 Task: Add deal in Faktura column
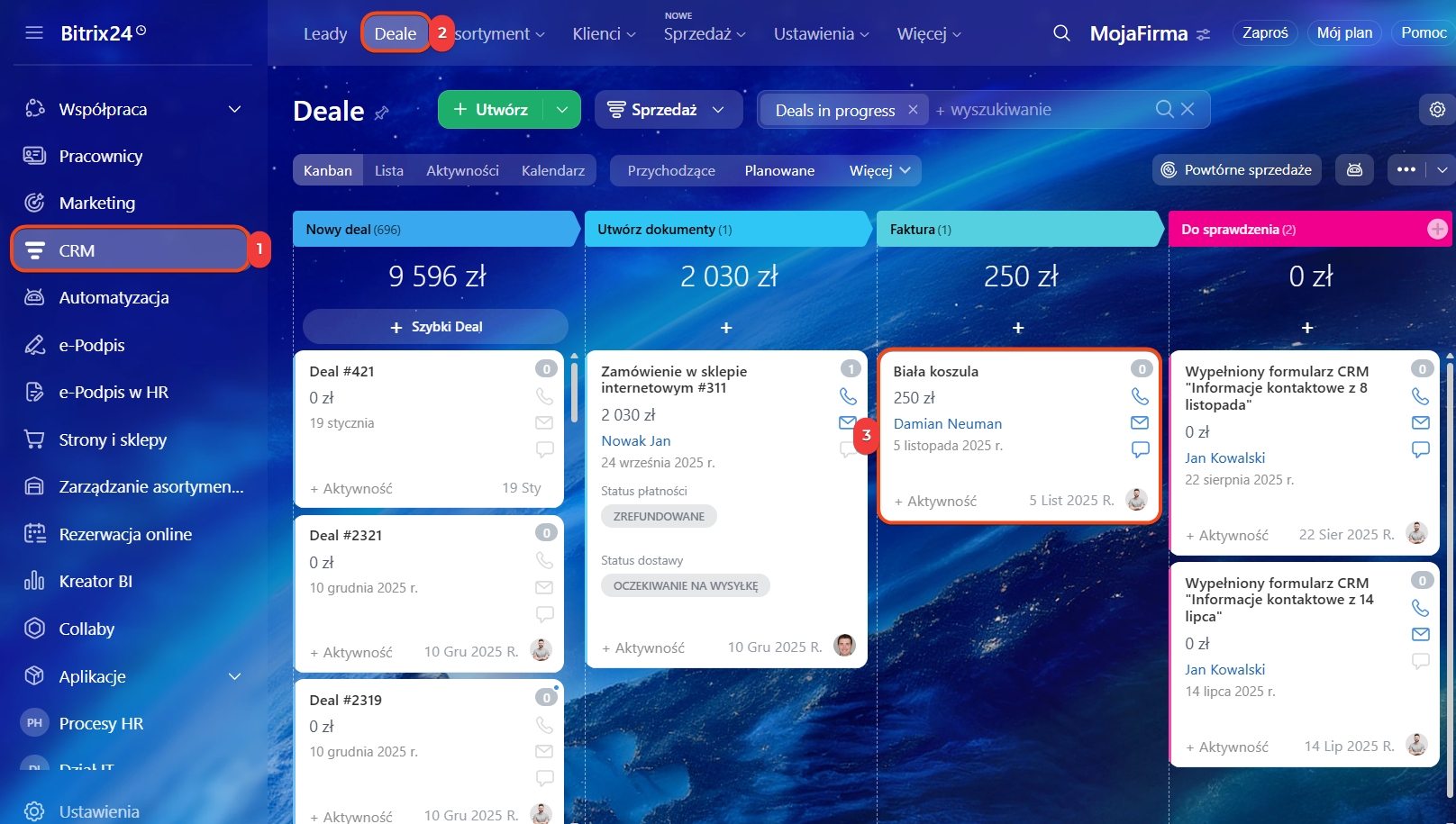click(x=1018, y=328)
